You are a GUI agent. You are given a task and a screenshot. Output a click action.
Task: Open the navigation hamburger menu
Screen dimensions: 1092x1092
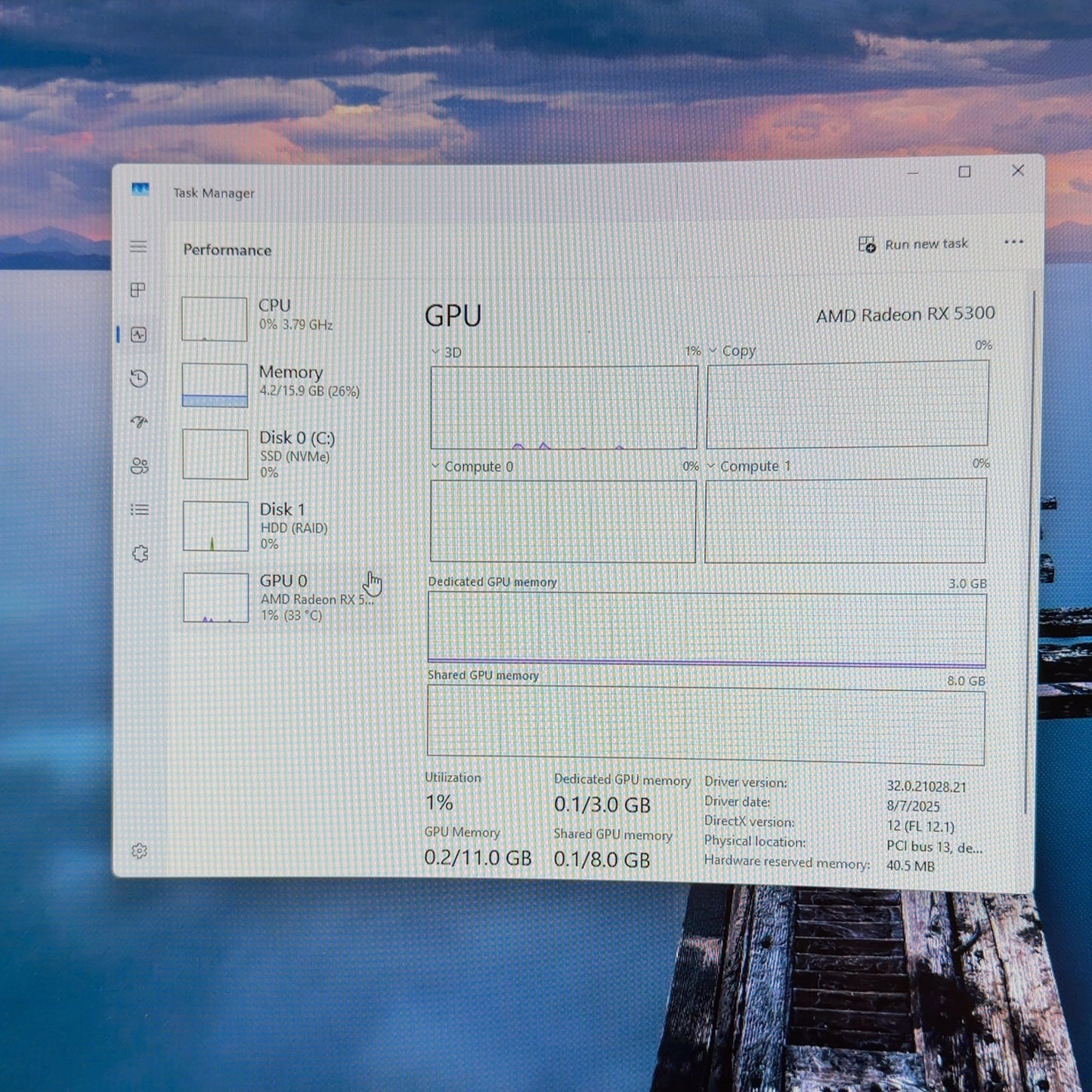click(x=138, y=246)
